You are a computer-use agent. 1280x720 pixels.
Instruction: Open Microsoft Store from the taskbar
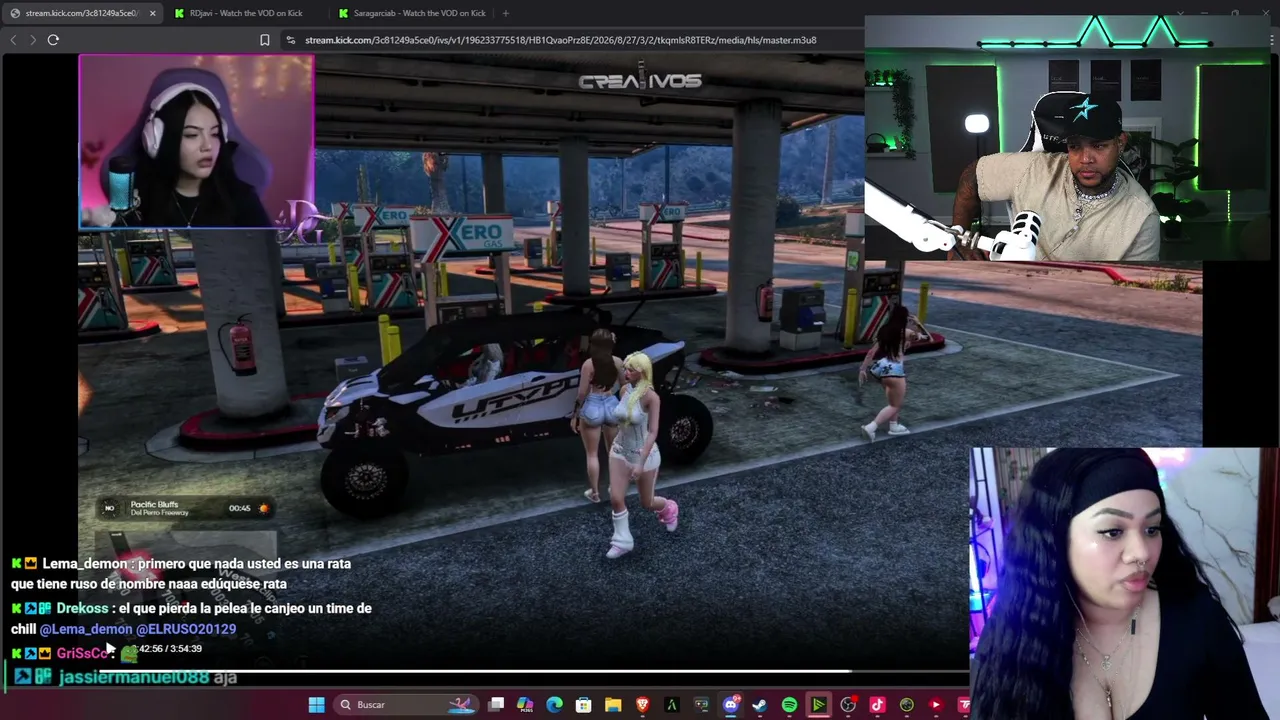584,705
